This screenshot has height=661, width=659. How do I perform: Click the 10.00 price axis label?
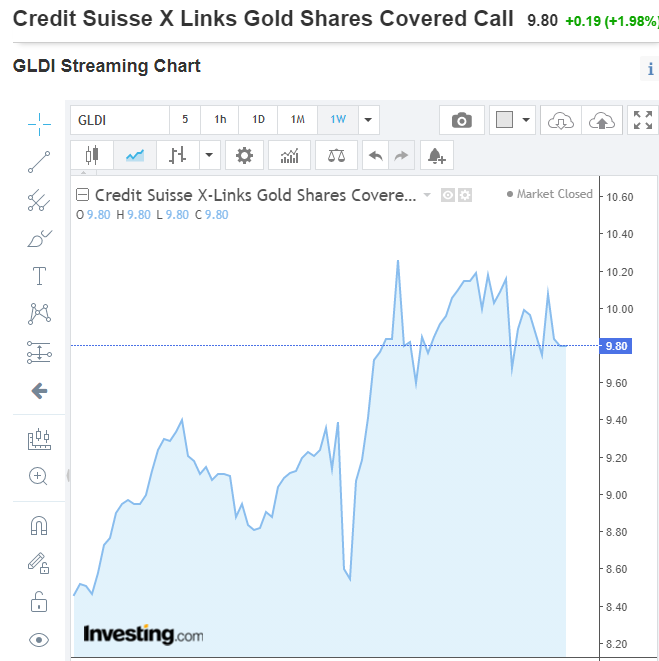pyautogui.click(x=619, y=309)
